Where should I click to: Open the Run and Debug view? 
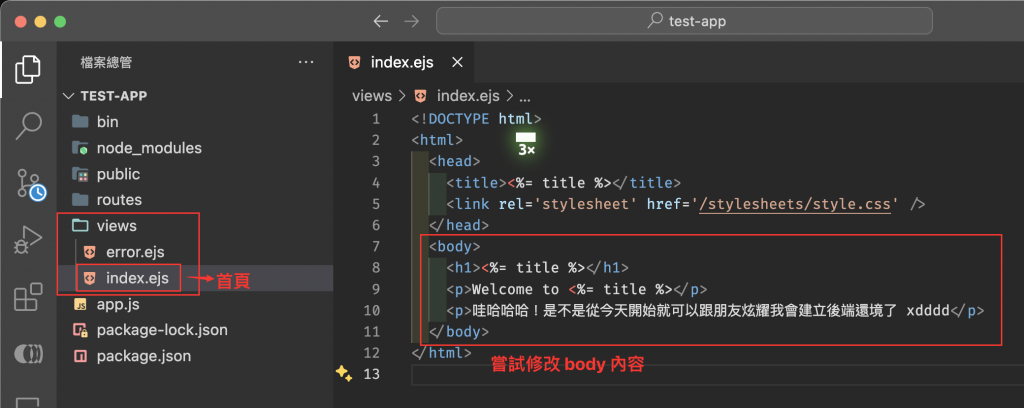point(29,240)
